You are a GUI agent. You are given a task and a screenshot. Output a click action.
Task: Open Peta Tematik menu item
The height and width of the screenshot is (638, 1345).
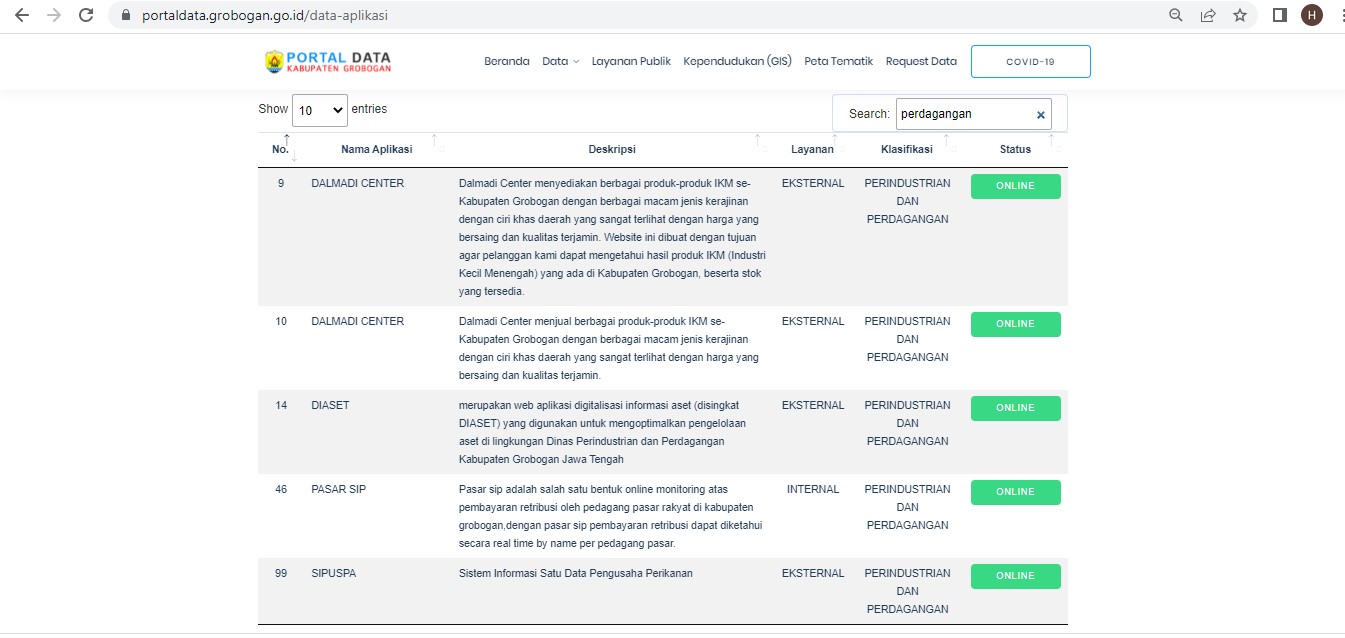click(x=838, y=61)
